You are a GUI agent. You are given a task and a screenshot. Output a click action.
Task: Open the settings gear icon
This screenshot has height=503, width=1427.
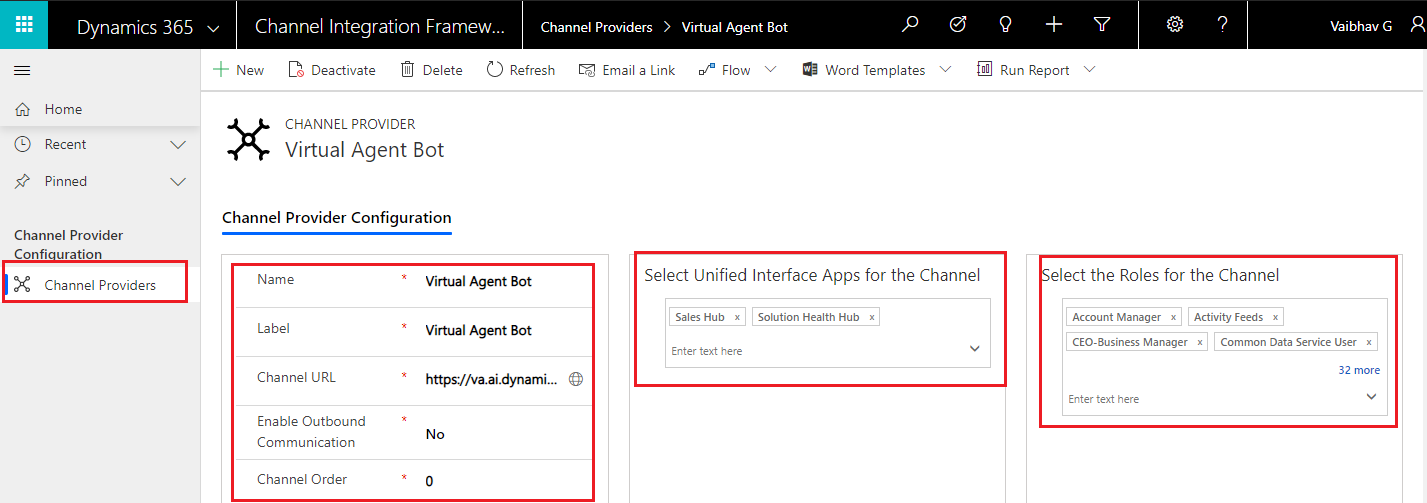(1175, 25)
